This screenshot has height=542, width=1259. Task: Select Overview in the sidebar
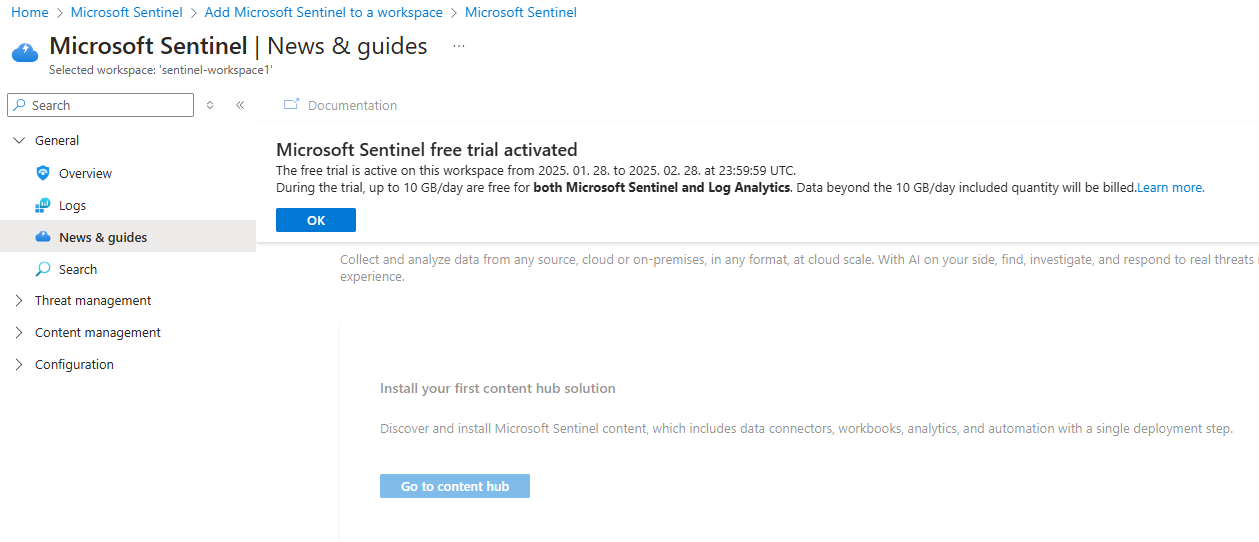85,173
